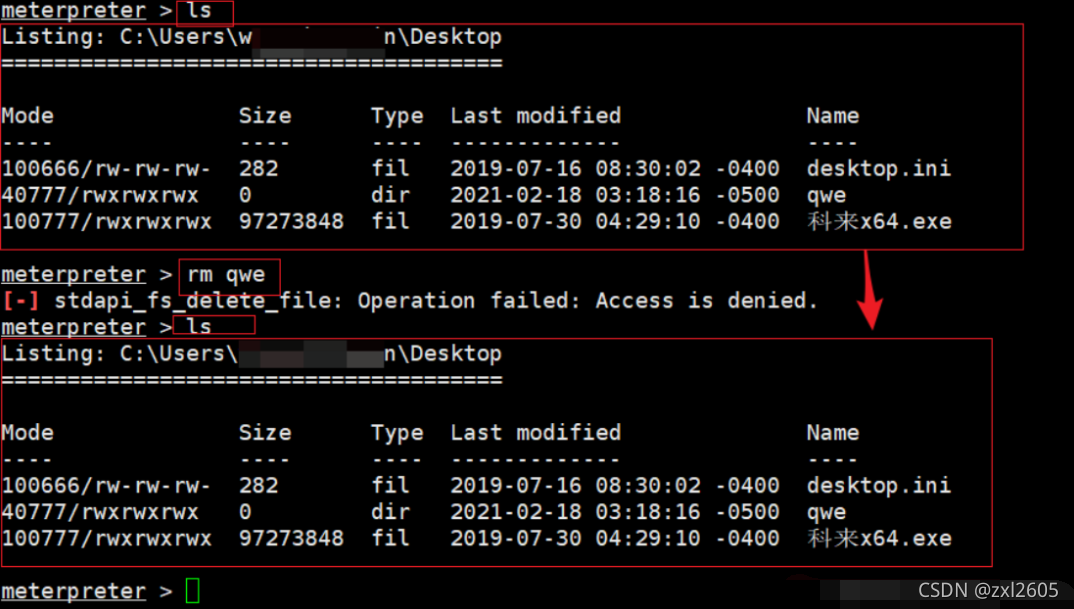Click 'desktop.ini' in the listing after the error
The height and width of the screenshot is (609, 1074).
coord(879,486)
